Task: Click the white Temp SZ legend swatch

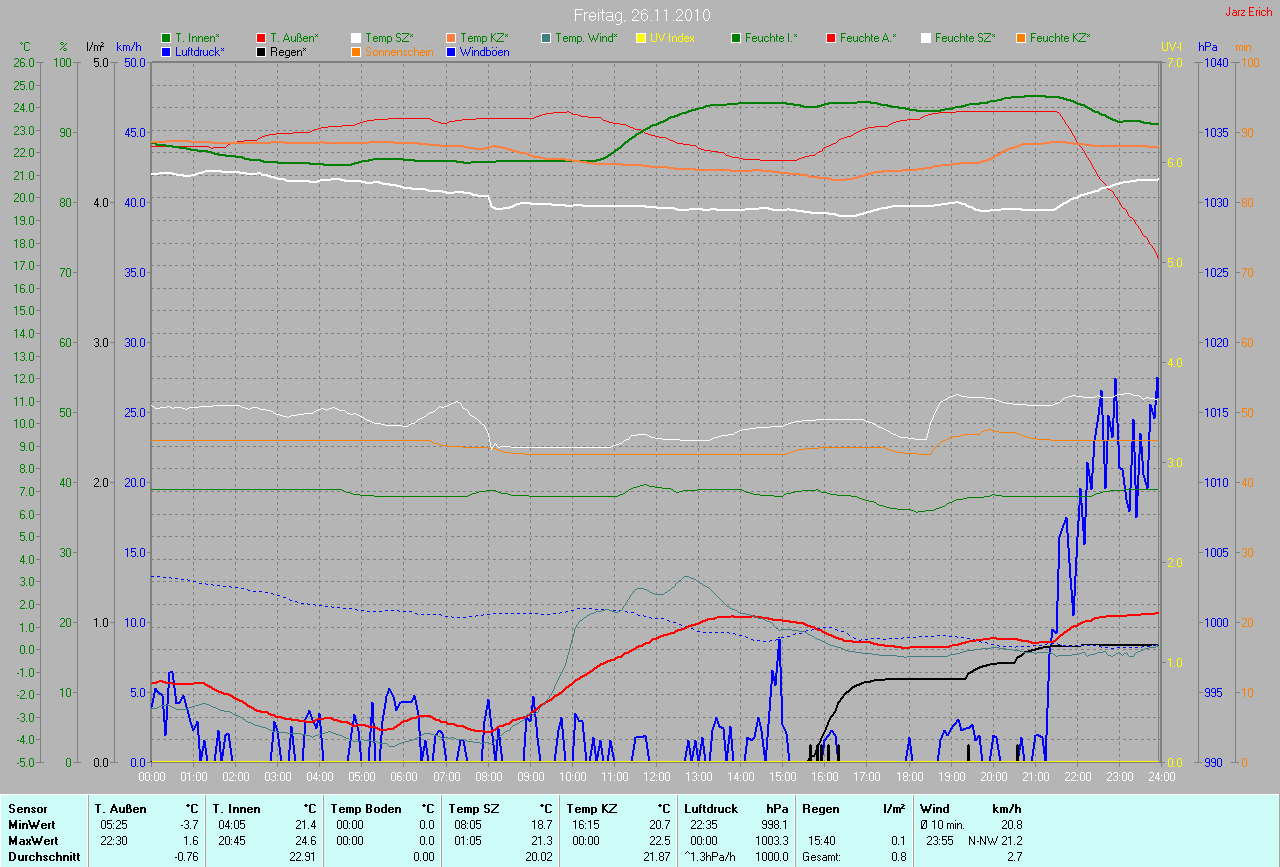Action: [356, 38]
